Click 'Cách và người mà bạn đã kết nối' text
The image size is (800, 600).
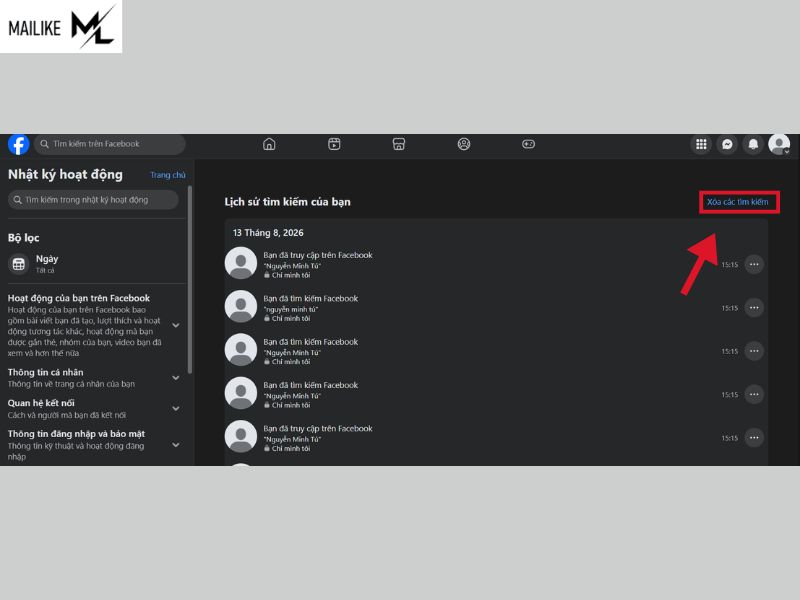(x=66, y=415)
